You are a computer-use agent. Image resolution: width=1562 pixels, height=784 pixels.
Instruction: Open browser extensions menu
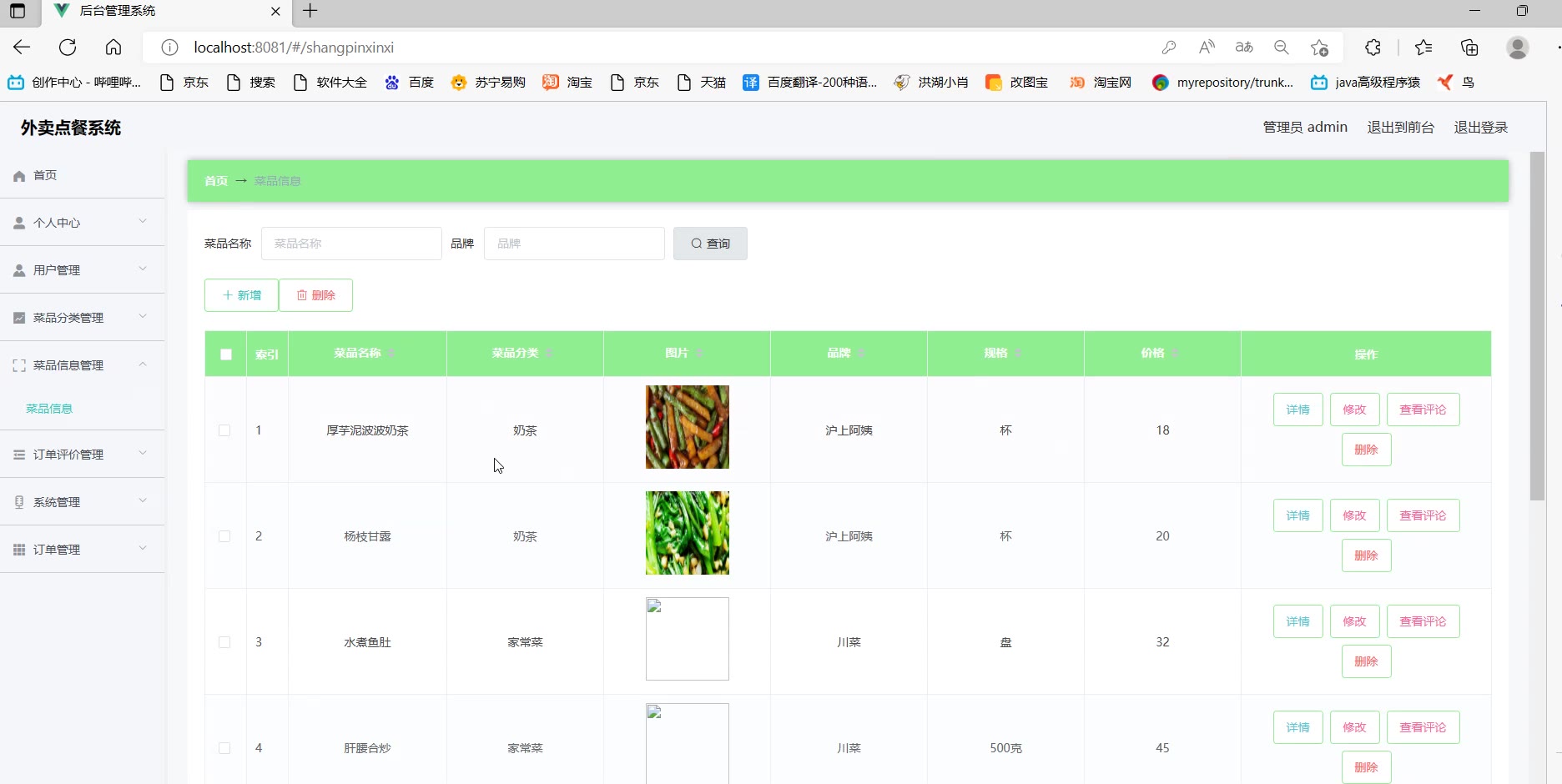1373,48
